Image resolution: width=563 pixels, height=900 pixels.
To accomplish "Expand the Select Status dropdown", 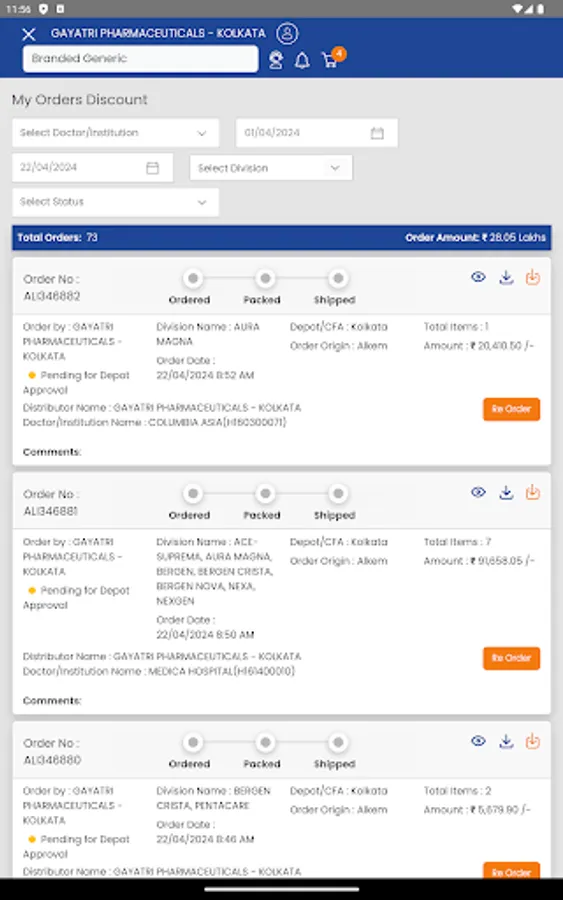I will [x=115, y=202].
